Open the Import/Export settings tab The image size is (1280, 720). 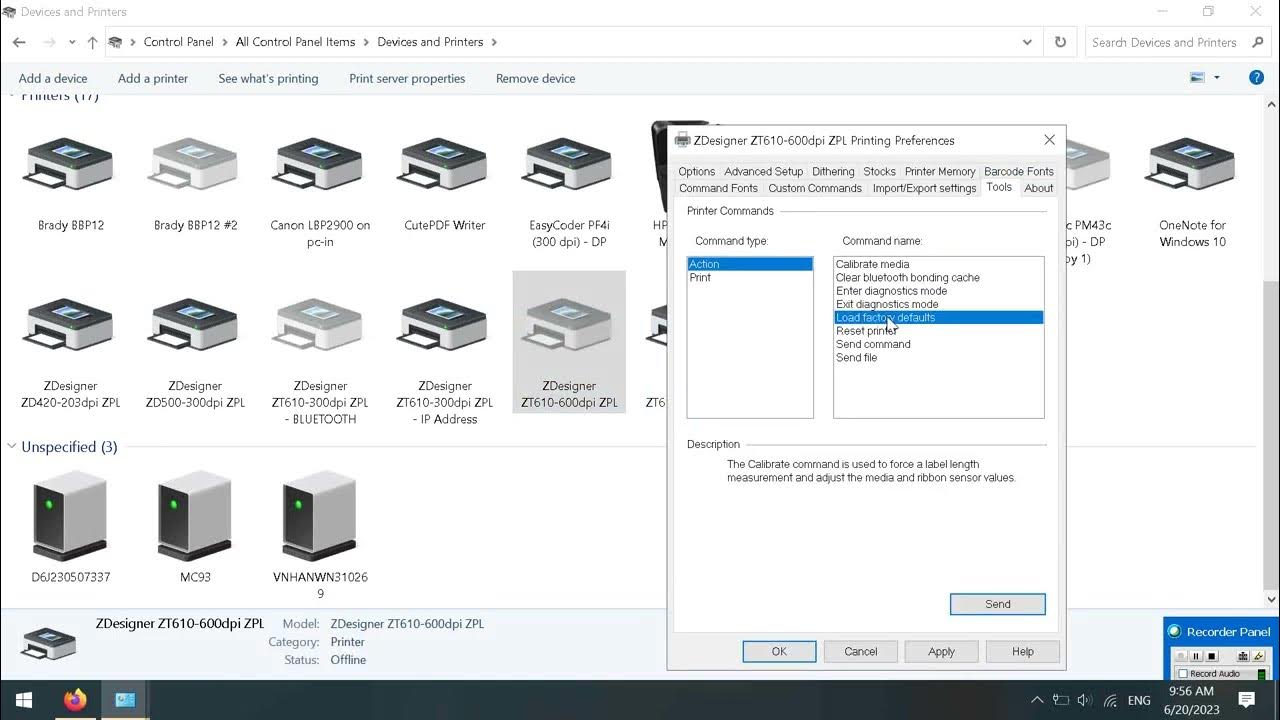click(x=924, y=188)
